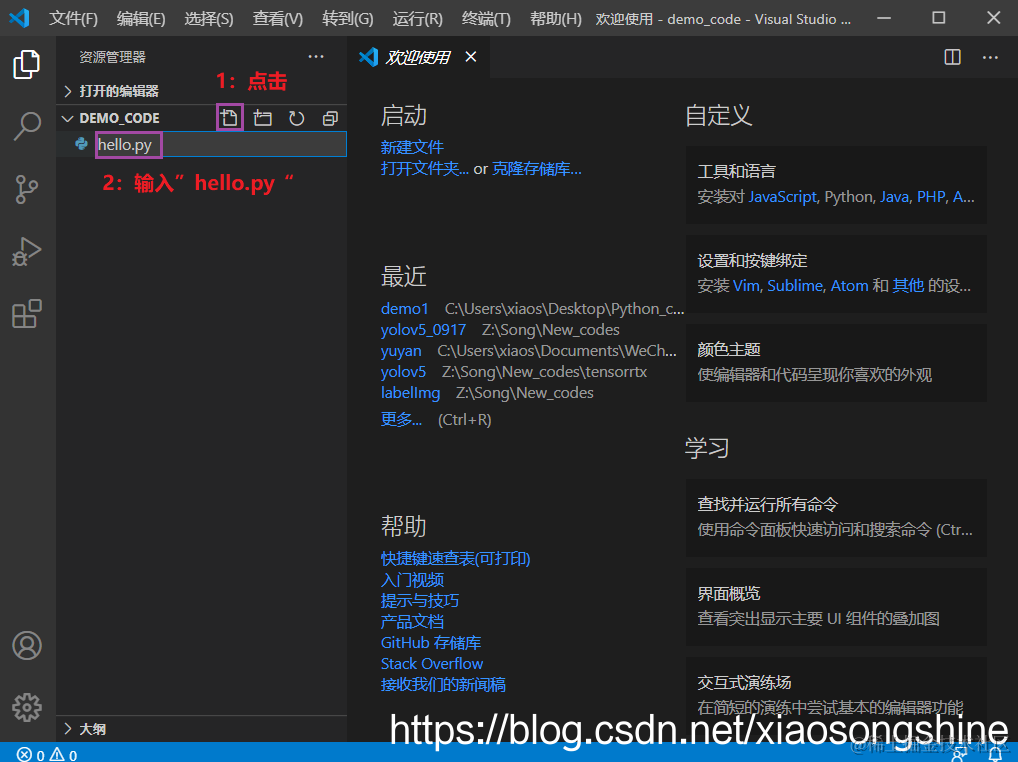Install Atom keybindings link
The width and height of the screenshot is (1018, 762).
(849, 286)
